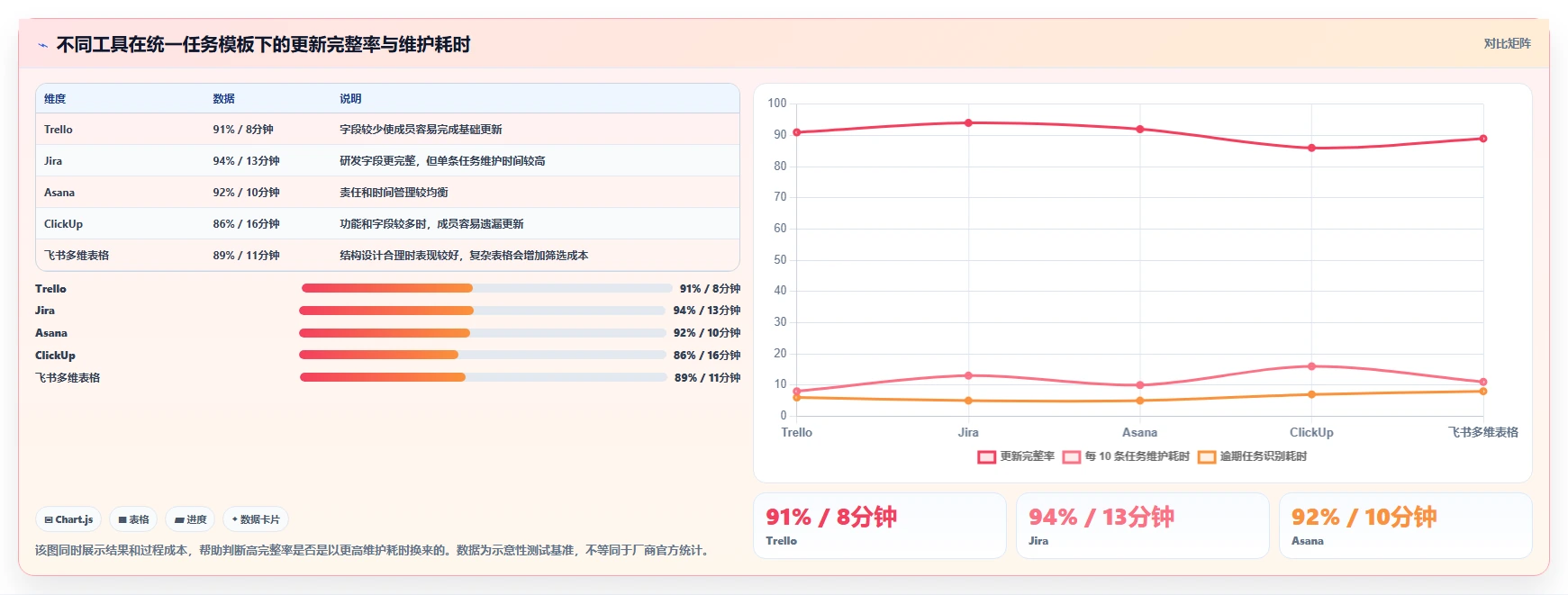1568x595 pixels.
Task: Click the pink maintenance-time point at Jira
Action: tap(968, 375)
